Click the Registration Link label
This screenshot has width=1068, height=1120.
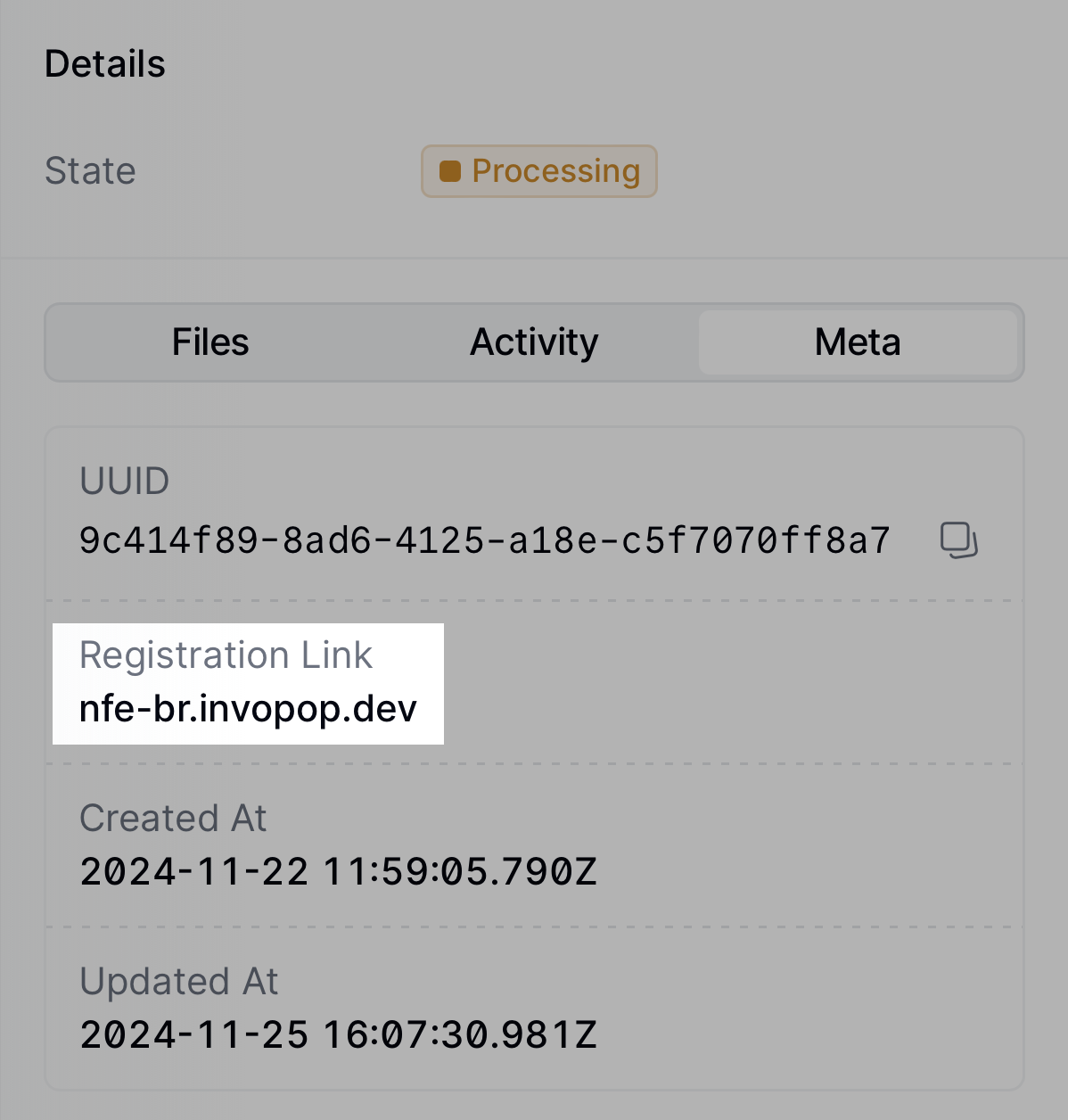(x=227, y=655)
